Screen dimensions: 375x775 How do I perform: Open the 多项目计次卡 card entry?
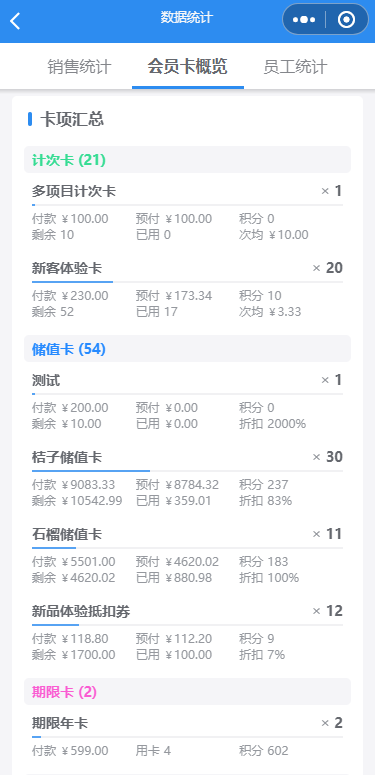(187, 212)
